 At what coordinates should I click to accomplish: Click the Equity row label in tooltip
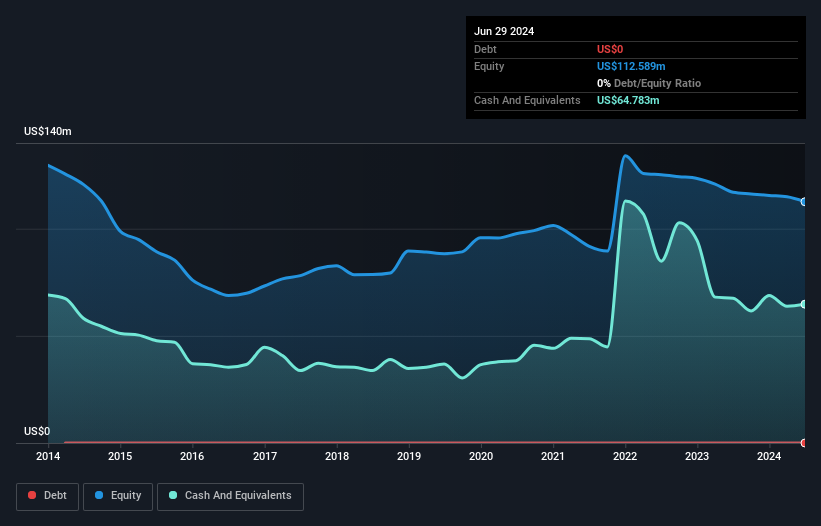coord(489,66)
